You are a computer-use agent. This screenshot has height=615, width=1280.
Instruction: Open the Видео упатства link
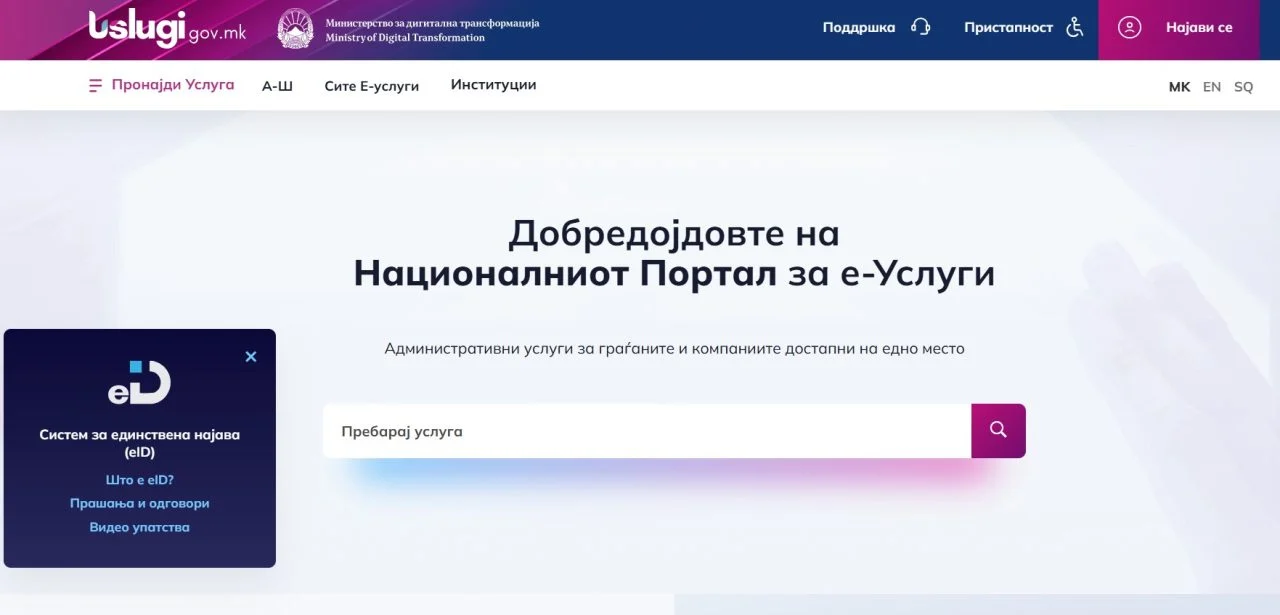140,527
